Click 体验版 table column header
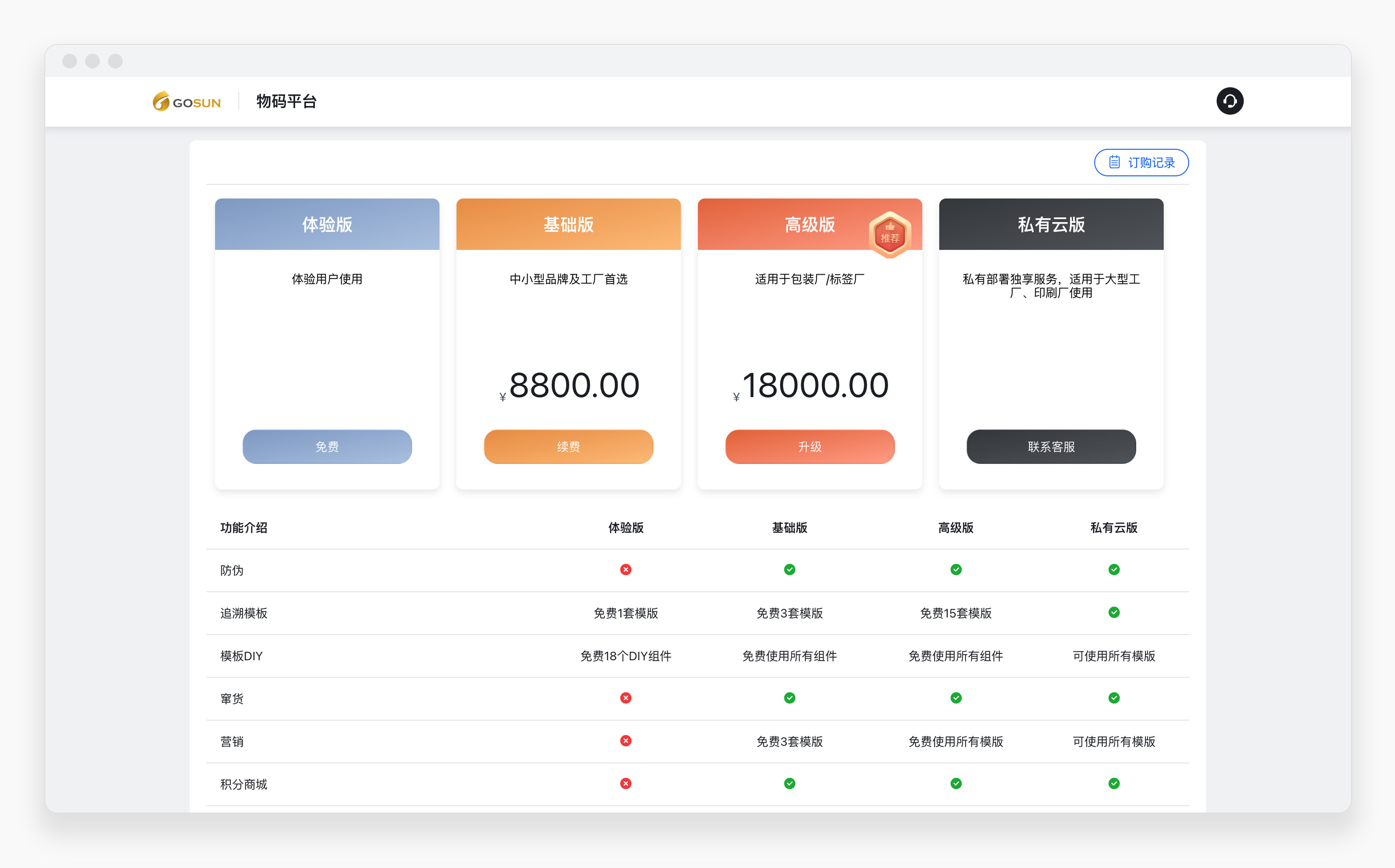 [626, 527]
